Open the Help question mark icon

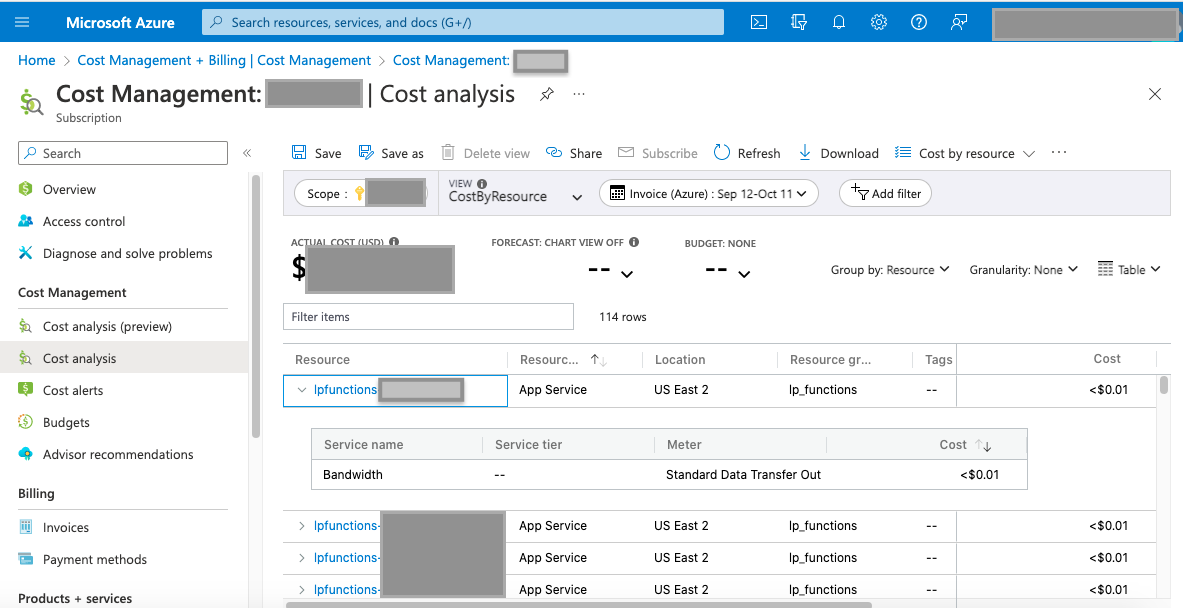coord(919,22)
